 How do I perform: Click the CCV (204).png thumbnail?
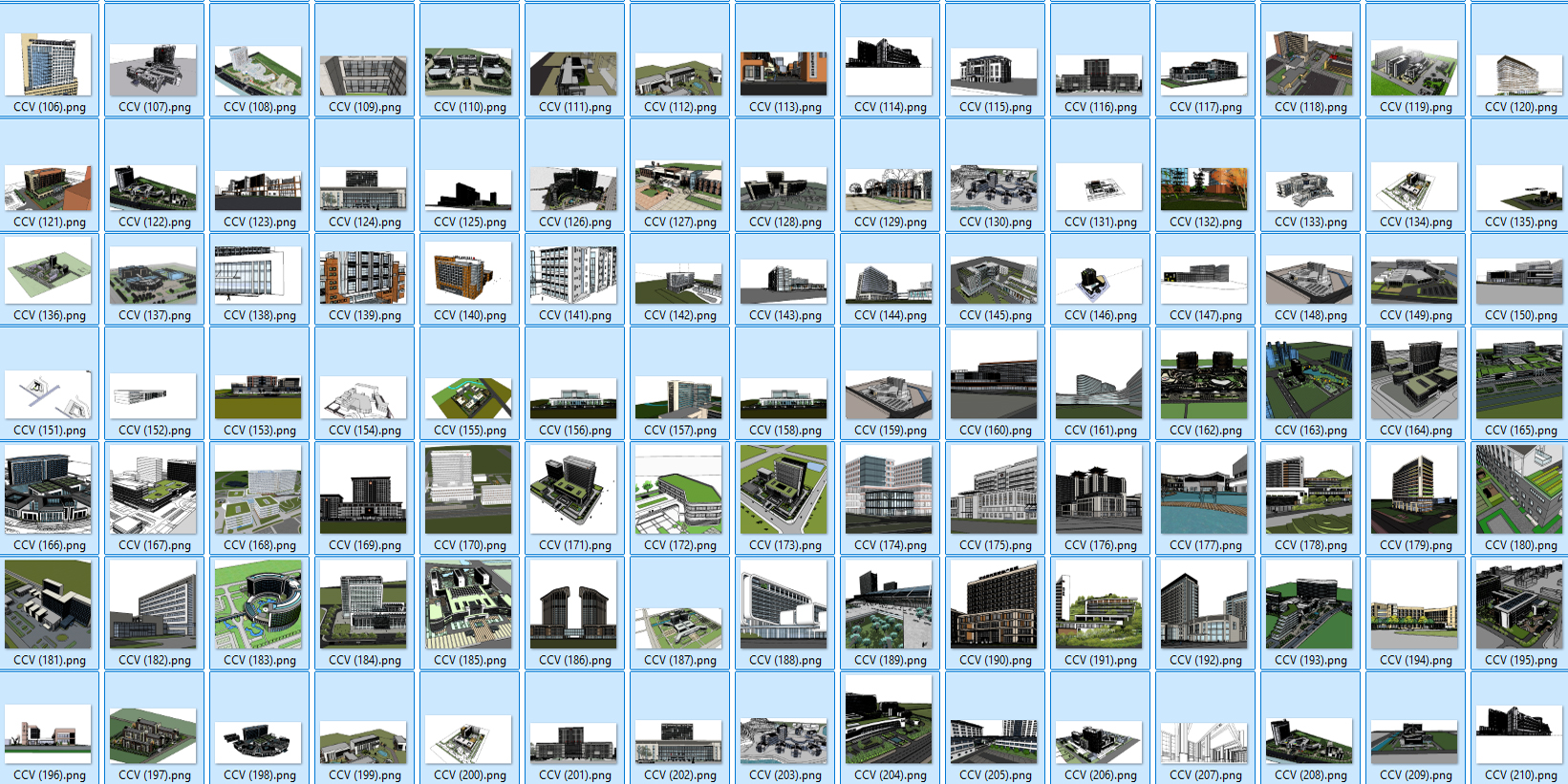coord(889,719)
